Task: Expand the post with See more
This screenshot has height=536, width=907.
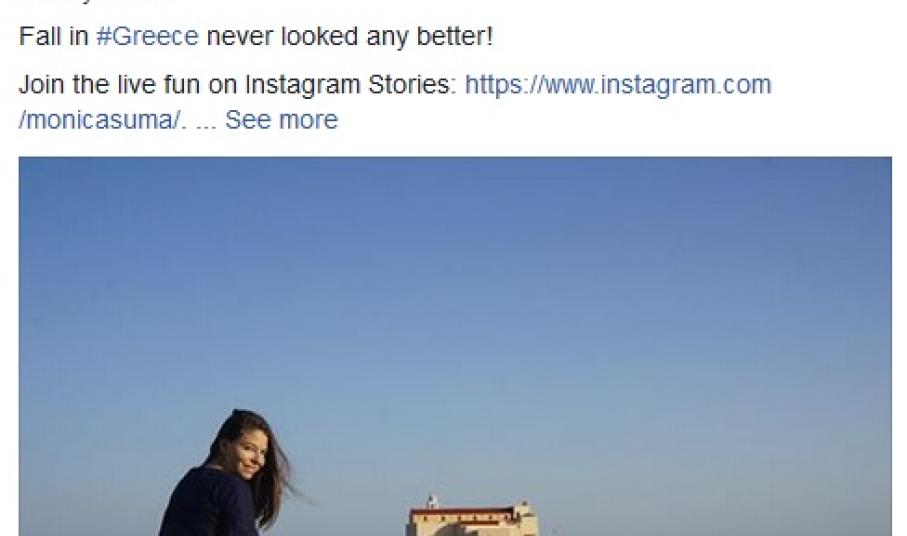Action: point(281,120)
